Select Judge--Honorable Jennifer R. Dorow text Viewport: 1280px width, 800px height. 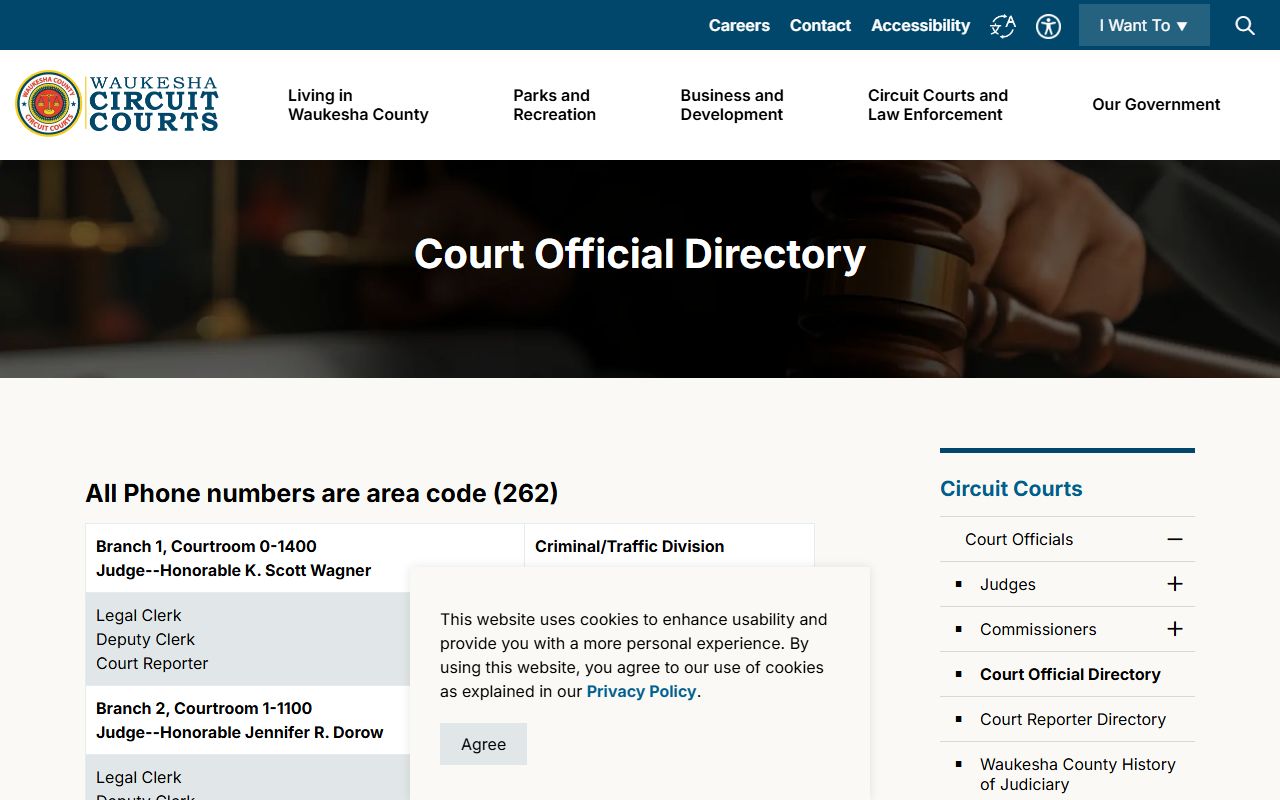[x=240, y=732]
